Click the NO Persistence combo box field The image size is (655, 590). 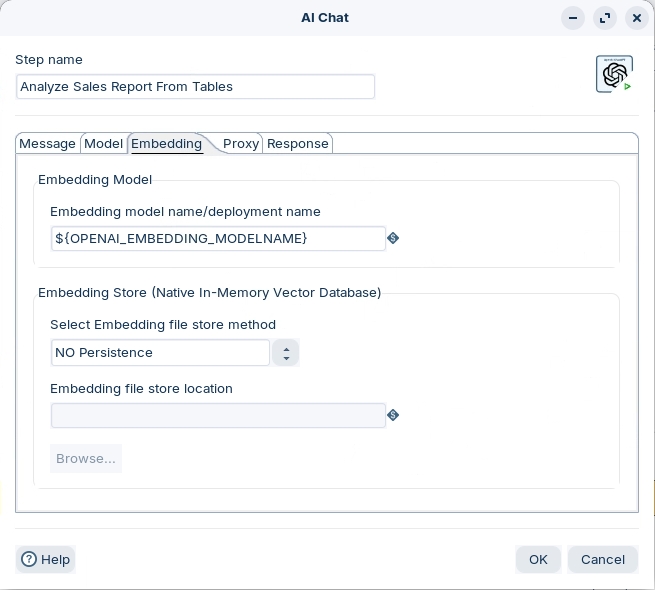point(160,353)
